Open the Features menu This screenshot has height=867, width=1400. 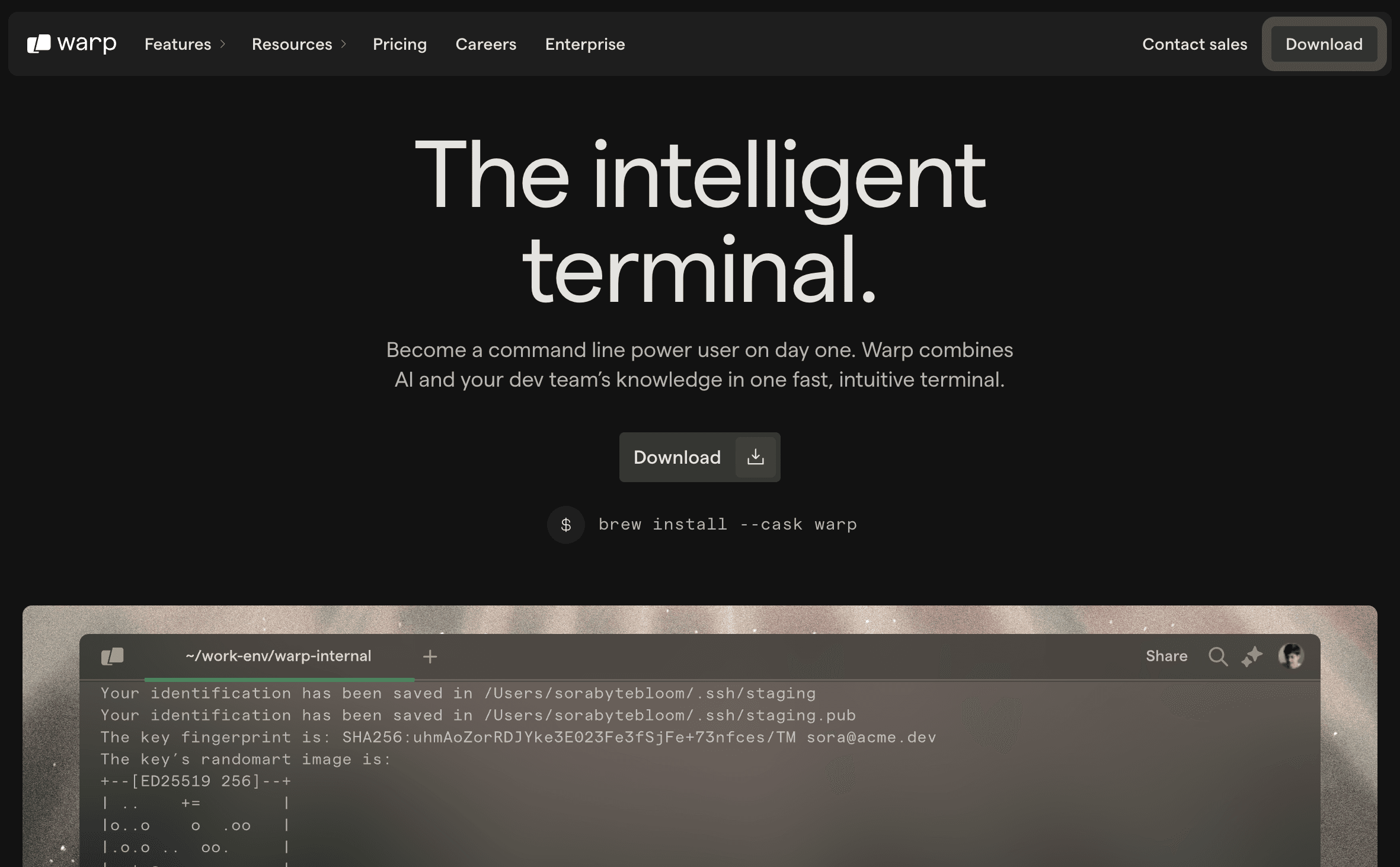coord(178,44)
